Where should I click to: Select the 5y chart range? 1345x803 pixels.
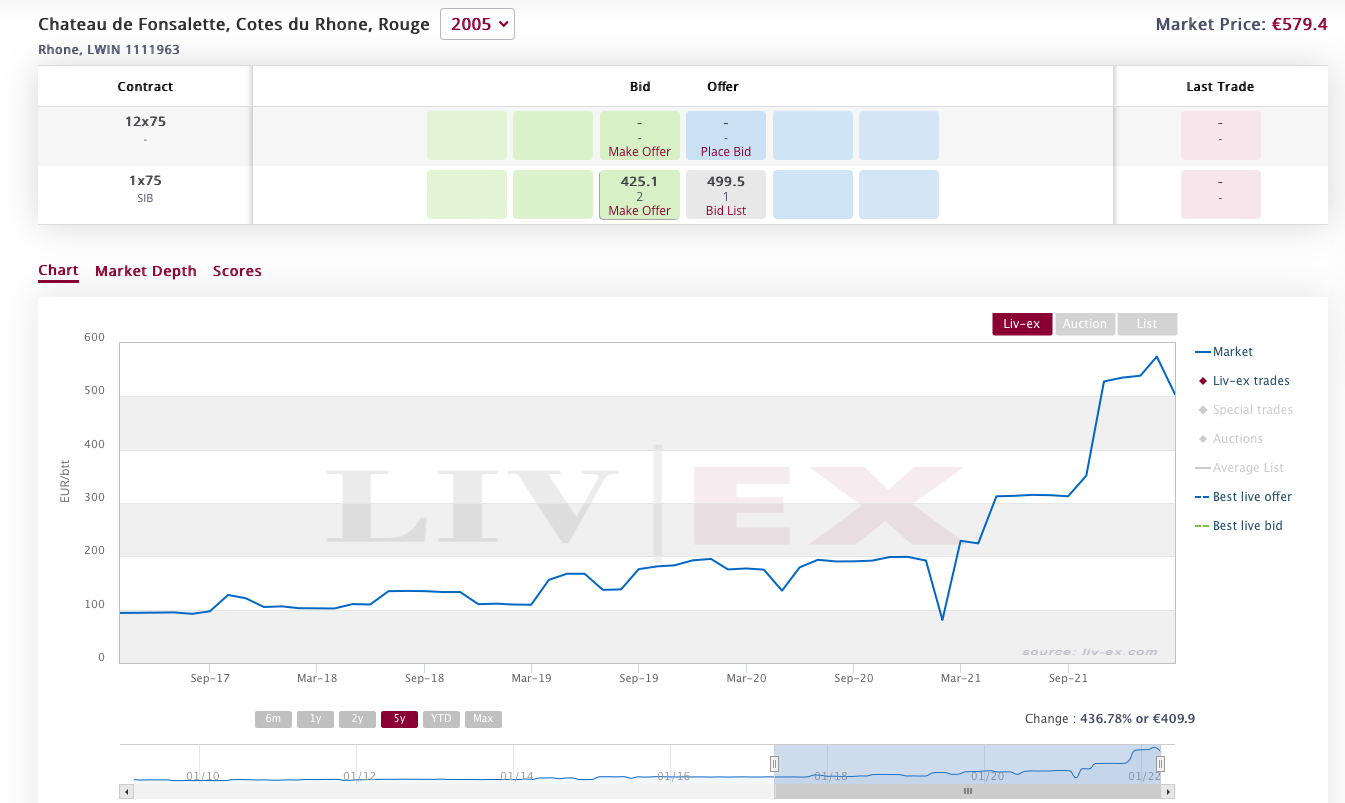(399, 719)
